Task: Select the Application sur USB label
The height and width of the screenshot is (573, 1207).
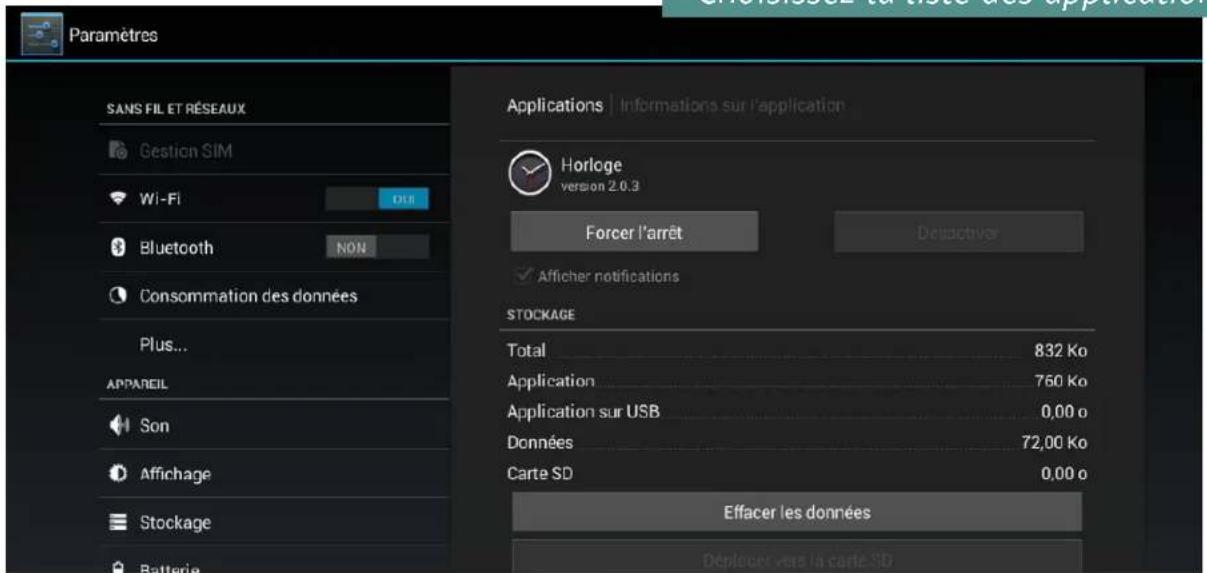Action: coord(584,412)
